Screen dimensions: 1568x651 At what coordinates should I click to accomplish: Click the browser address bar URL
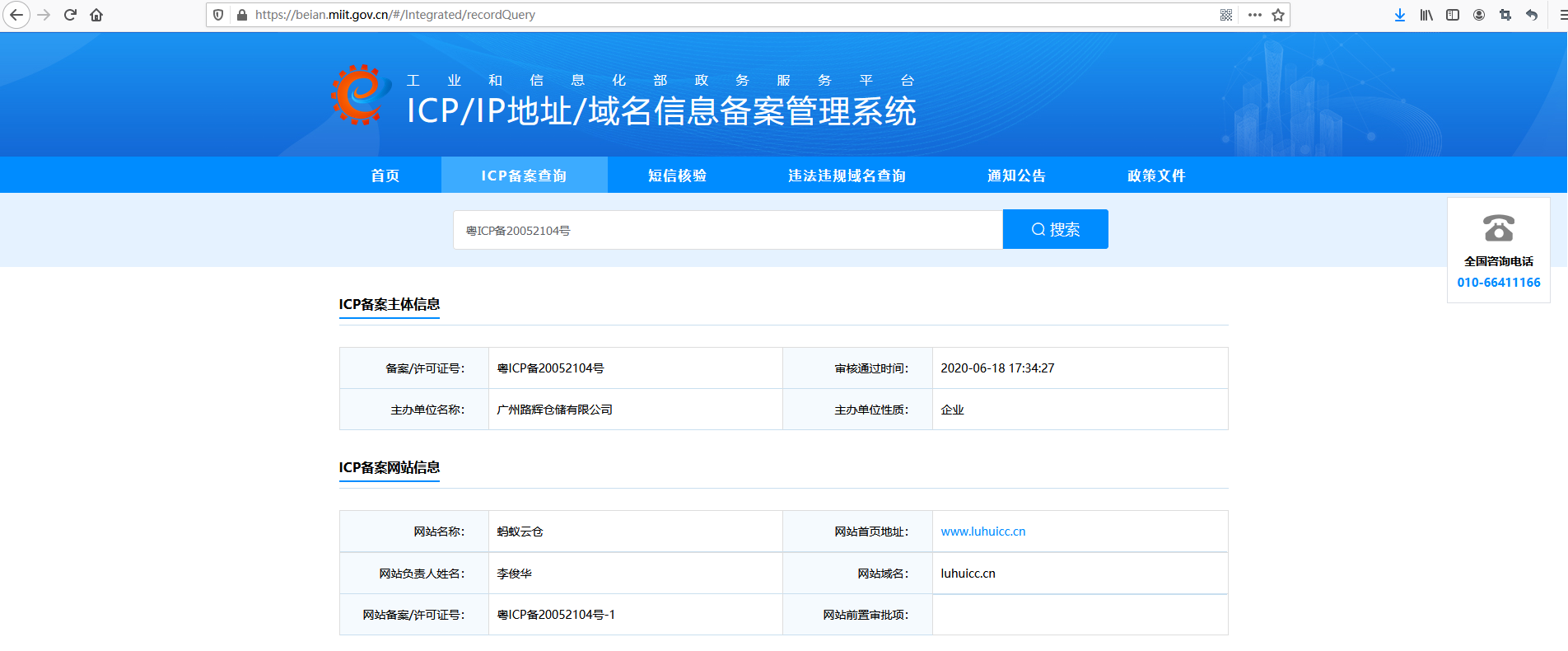click(x=395, y=15)
